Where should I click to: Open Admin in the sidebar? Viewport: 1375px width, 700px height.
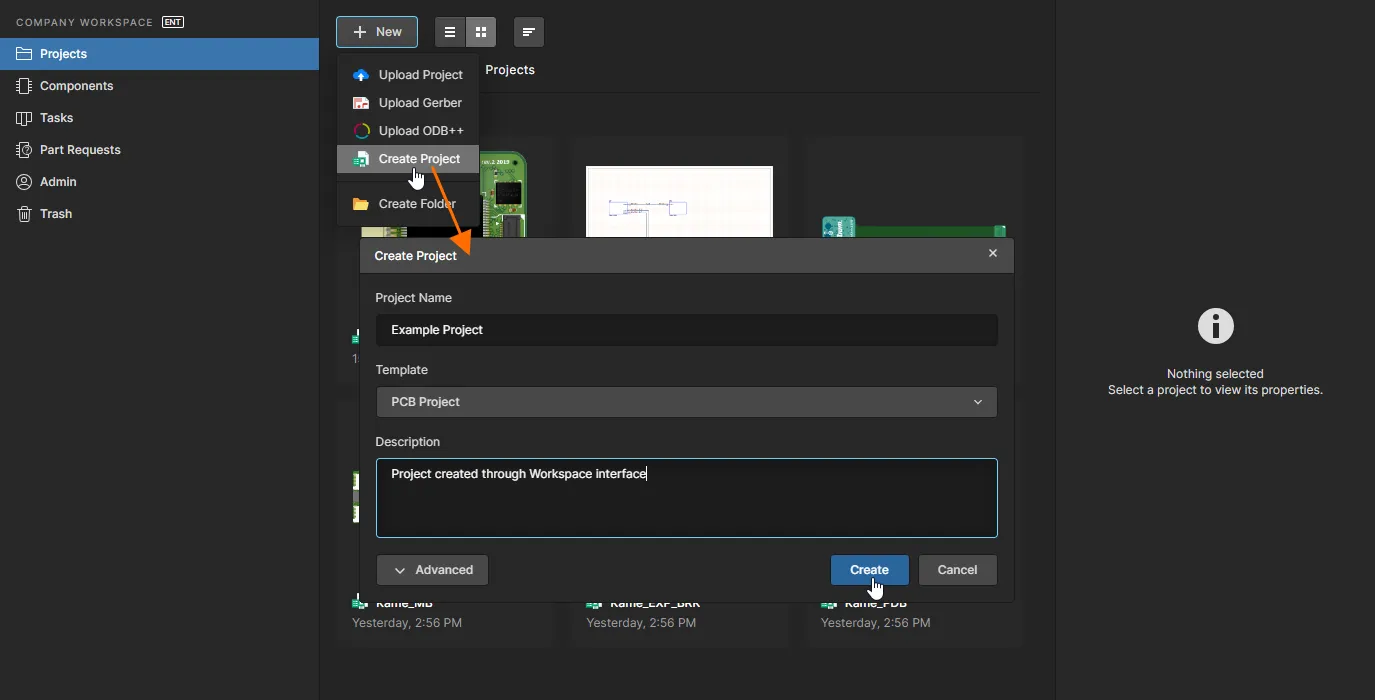point(159,182)
